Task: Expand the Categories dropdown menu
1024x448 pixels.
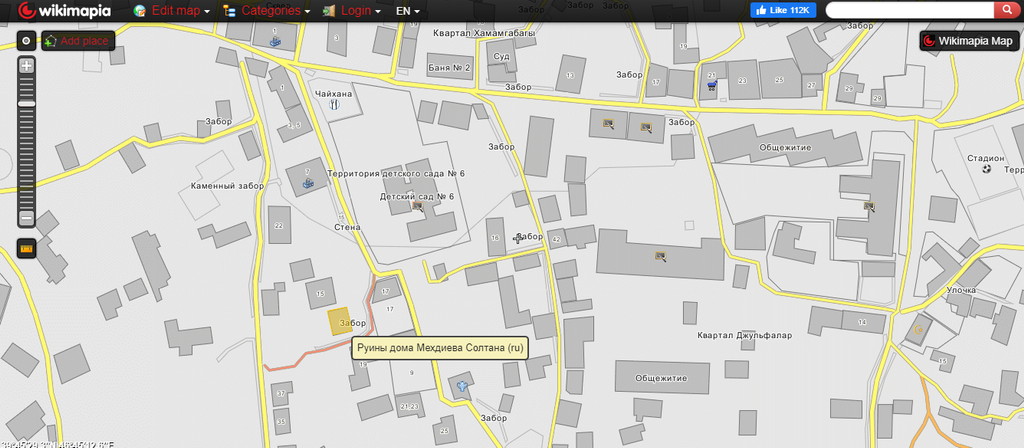Action: [x=265, y=11]
